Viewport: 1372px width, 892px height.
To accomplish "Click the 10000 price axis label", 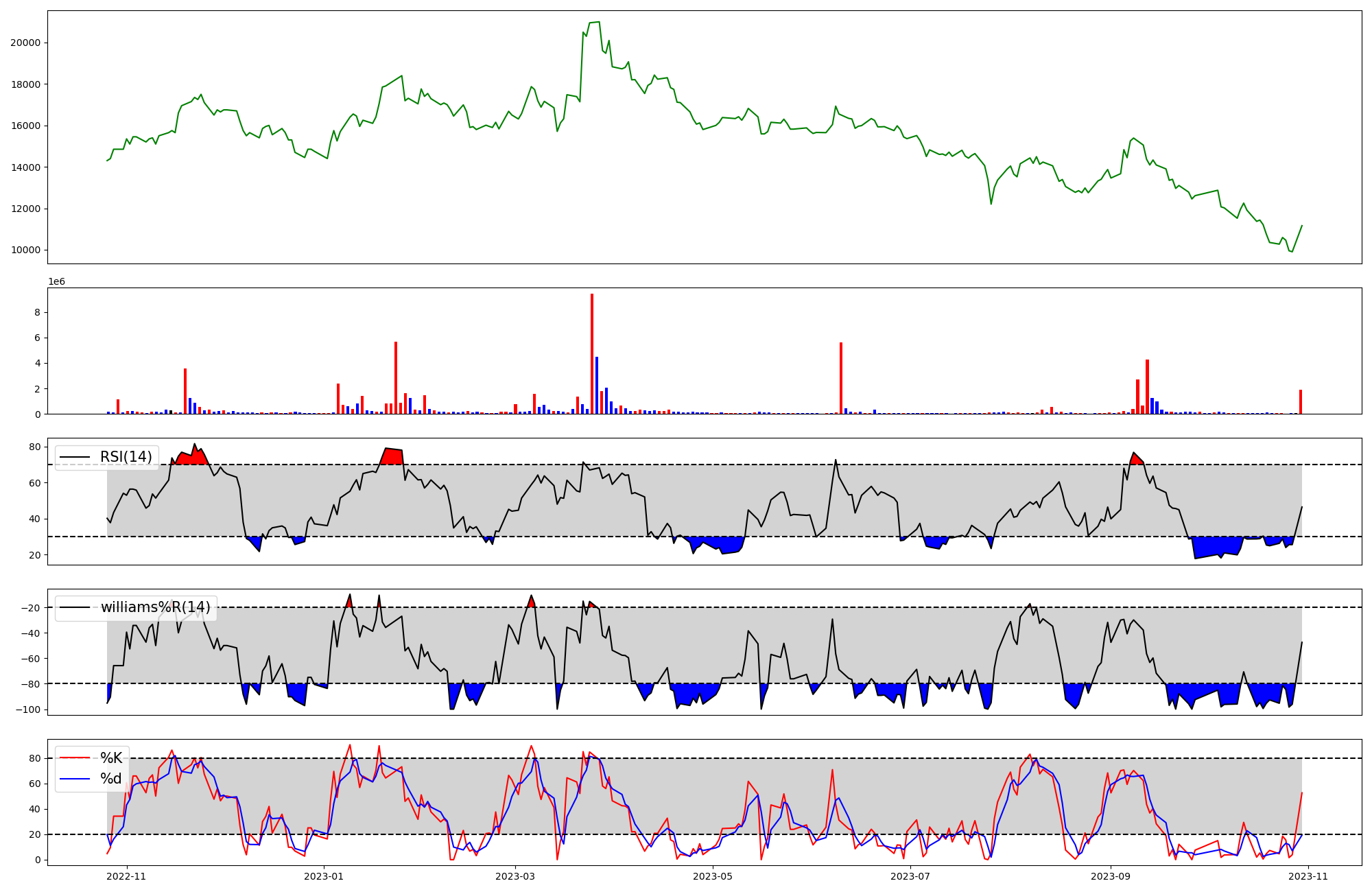I will pyautogui.click(x=25, y=250).
